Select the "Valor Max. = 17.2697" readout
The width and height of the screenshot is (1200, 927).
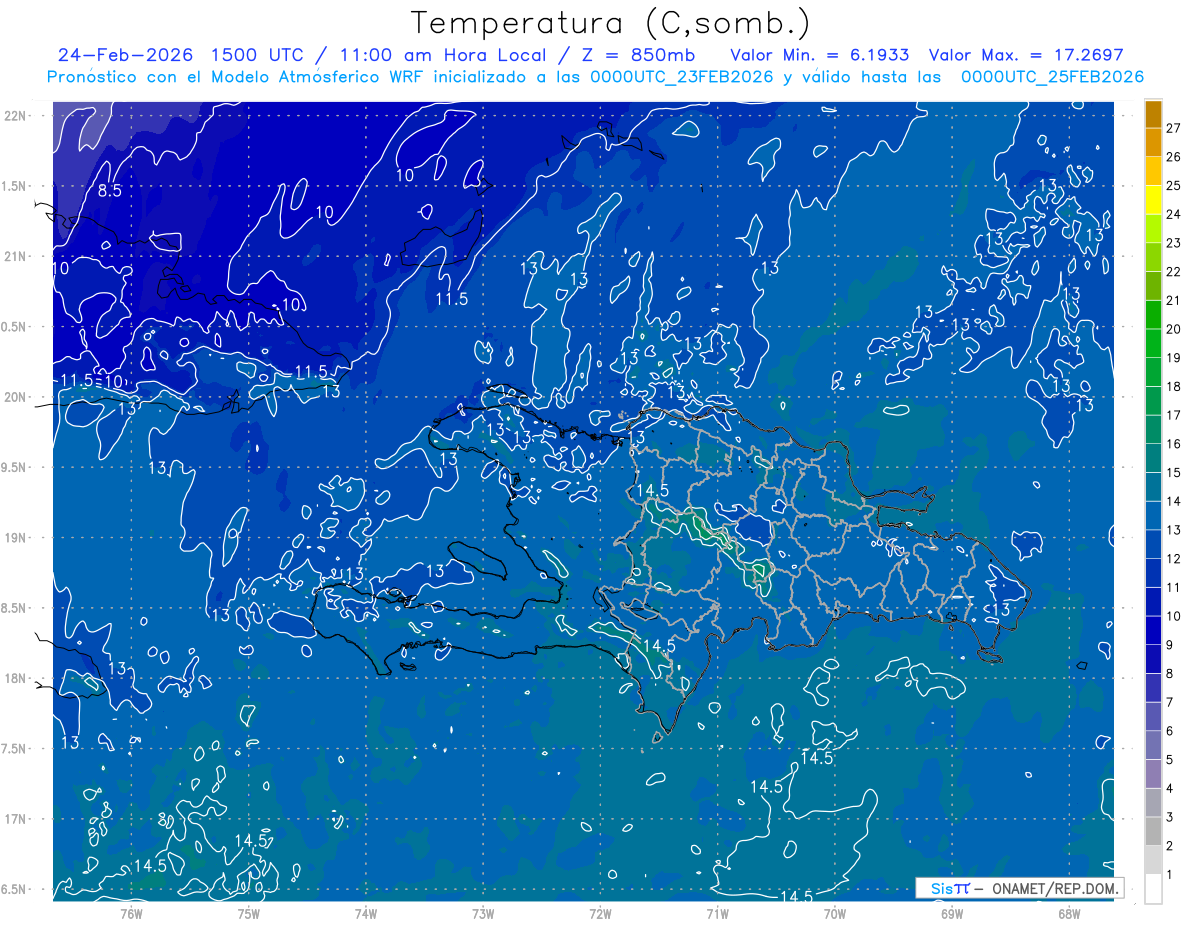pos(1026,55)
